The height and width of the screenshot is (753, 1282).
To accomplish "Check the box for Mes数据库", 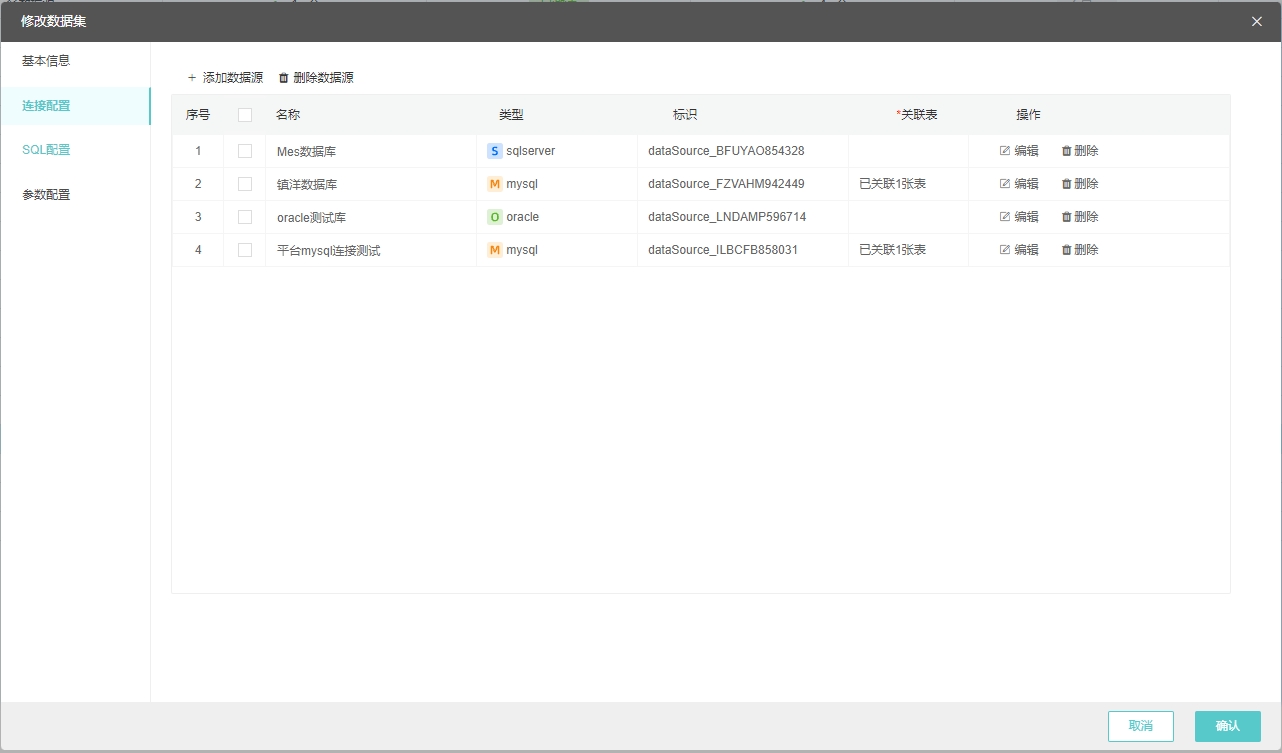I will pyautogui.click(x=245, y=151).
